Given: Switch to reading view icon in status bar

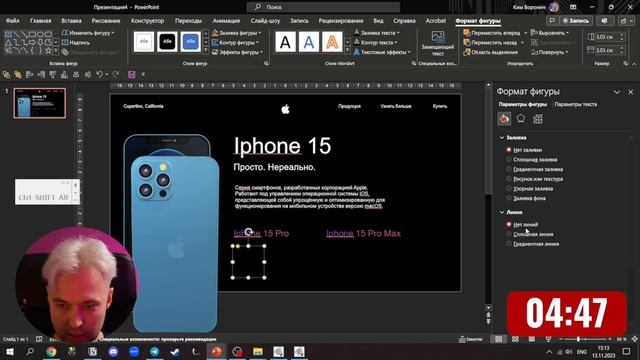Looking at the screenshot, I should point(531,339).
